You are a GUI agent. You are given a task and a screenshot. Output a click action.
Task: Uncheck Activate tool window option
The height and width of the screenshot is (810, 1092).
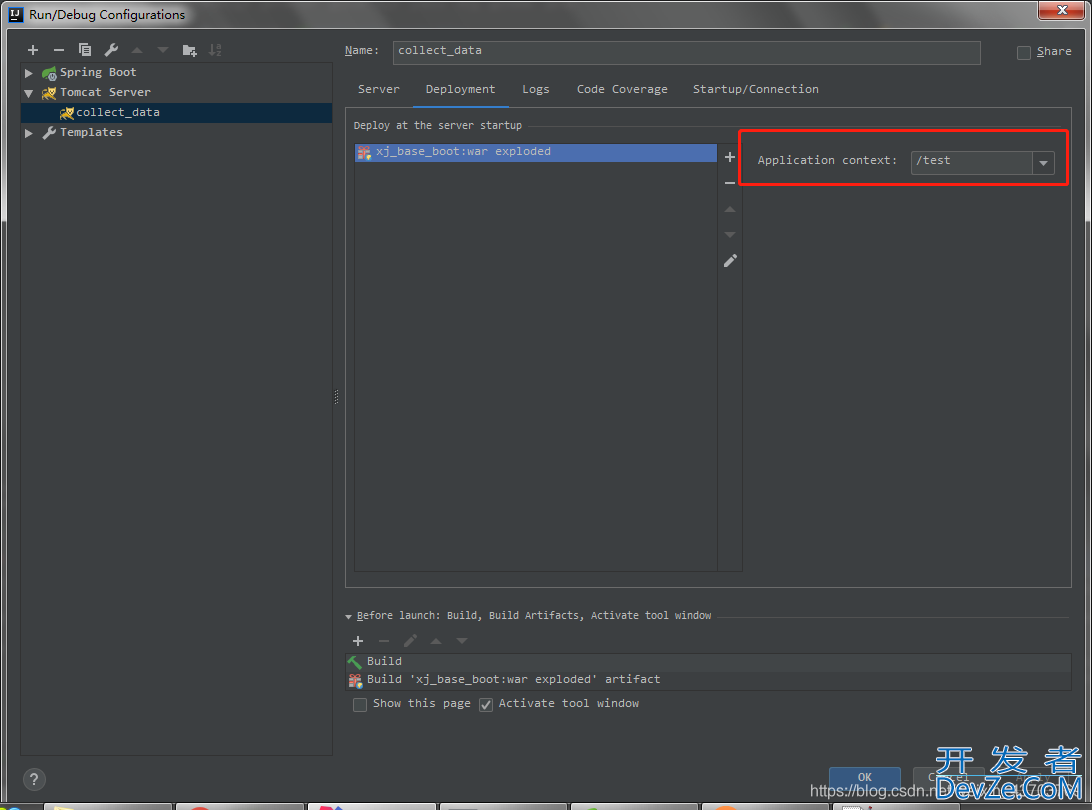click(x=486, y=705)
